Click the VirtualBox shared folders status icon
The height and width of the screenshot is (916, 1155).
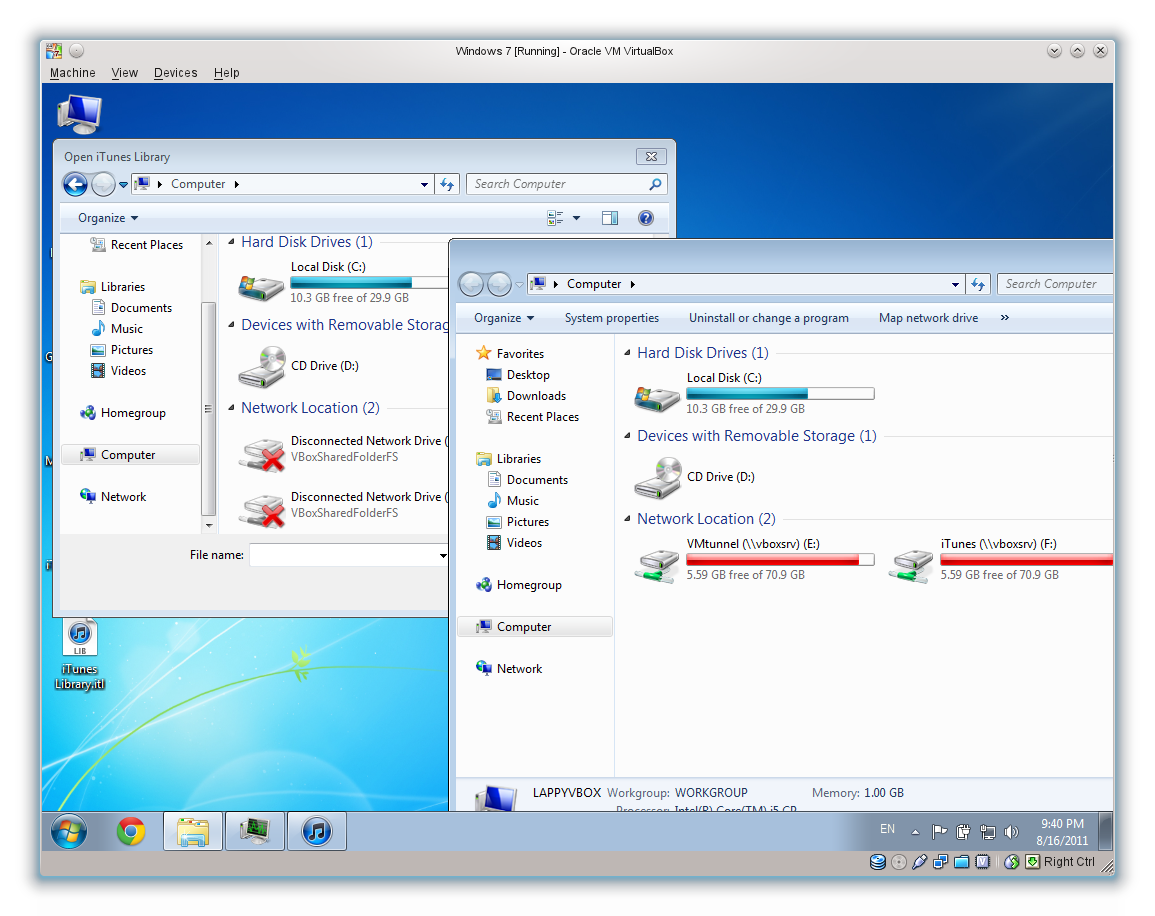961,862
